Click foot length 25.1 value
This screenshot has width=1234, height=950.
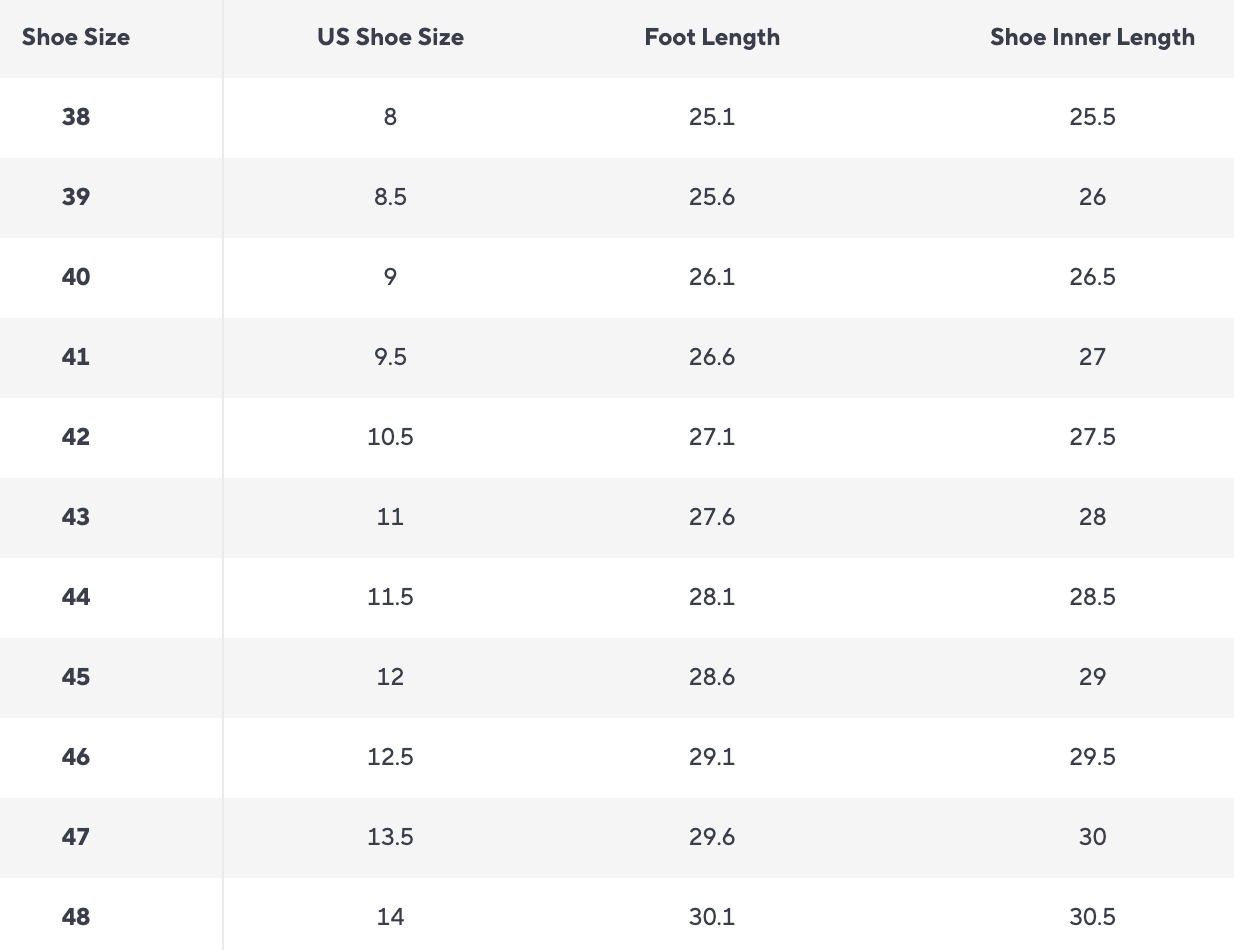pyautogui.click(x=712, y=117)
